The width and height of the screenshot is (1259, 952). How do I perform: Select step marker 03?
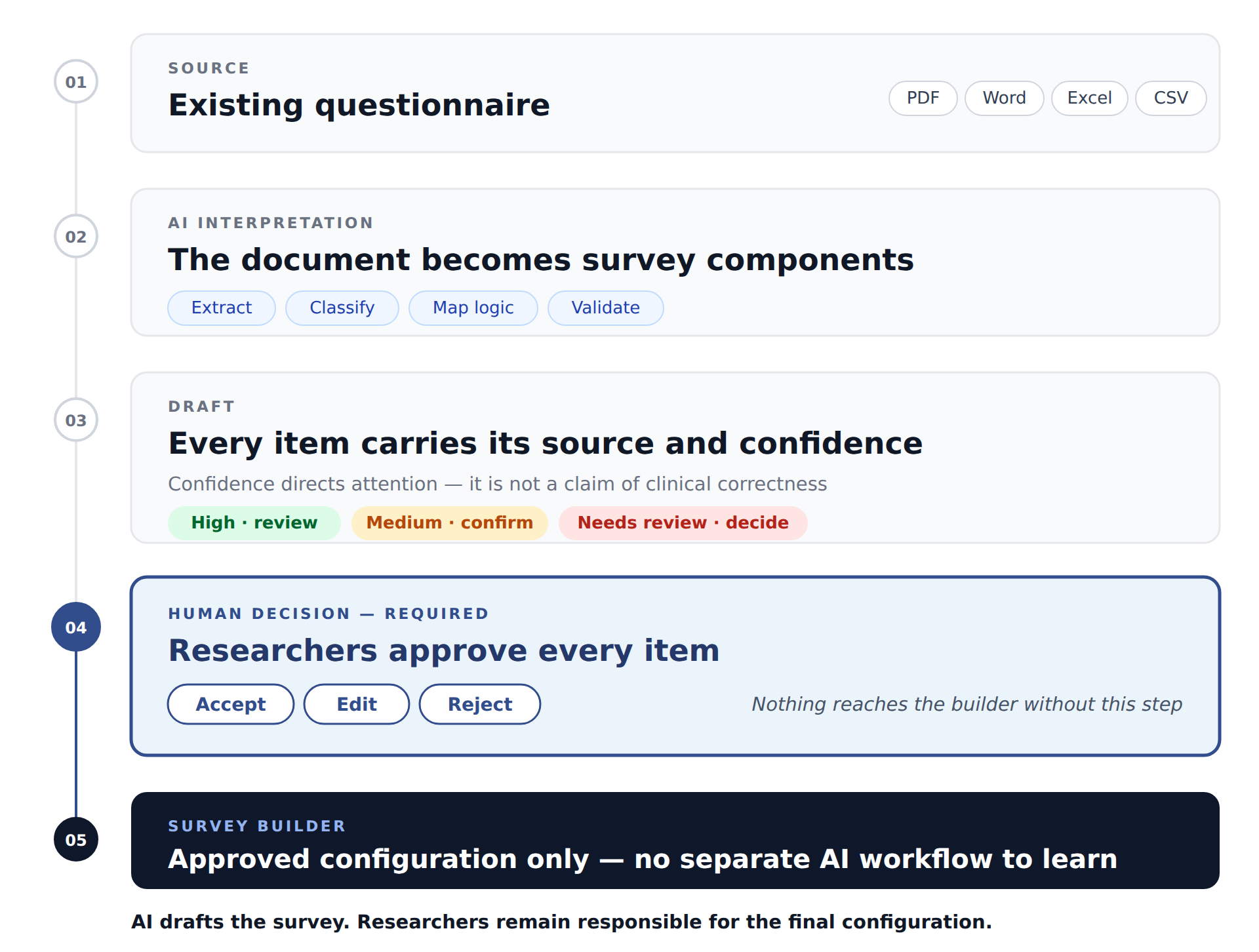coord(76,420)
